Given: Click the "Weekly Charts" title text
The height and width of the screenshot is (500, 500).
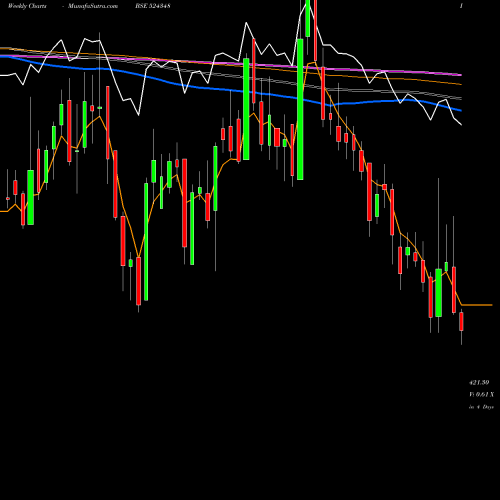Looking at the screenshot, I should click(27, 6).
